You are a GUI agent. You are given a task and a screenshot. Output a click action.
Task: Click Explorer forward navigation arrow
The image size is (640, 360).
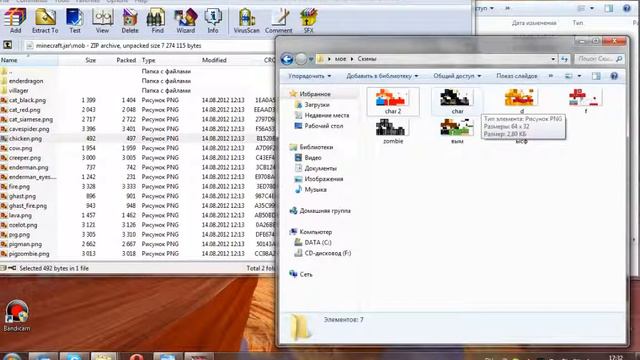pyautogui.click(x=301, y=59)
